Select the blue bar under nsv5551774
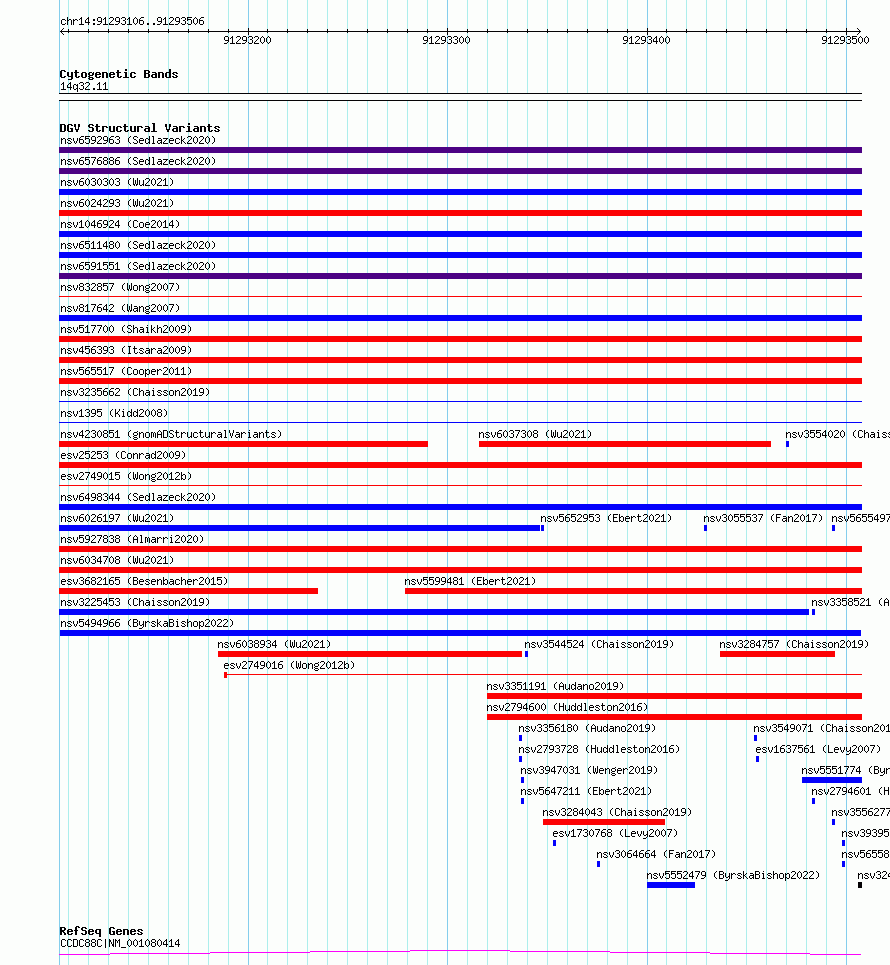 [832, 780]
